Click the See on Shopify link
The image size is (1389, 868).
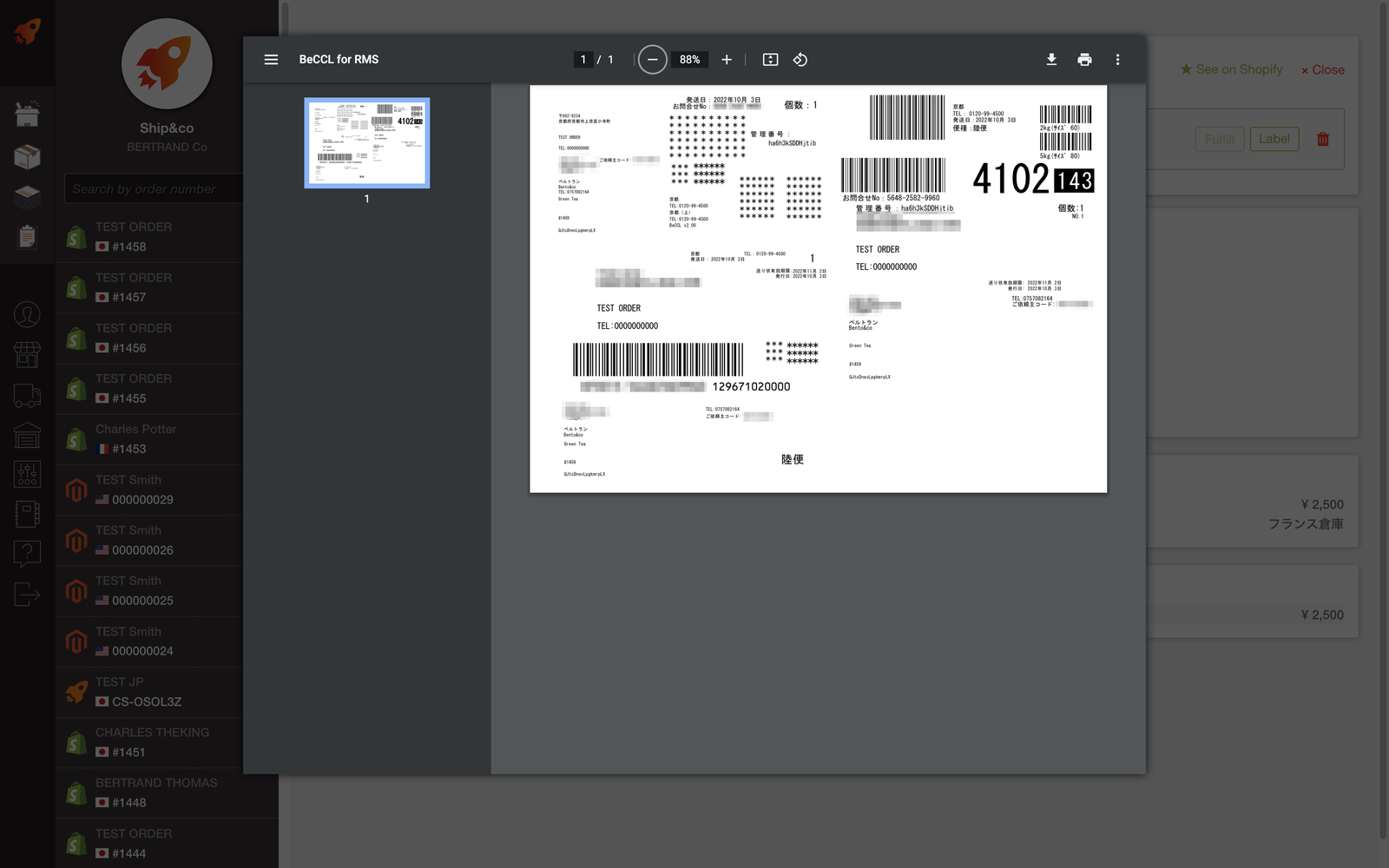pyautogui.click(x=1231, y=69)
